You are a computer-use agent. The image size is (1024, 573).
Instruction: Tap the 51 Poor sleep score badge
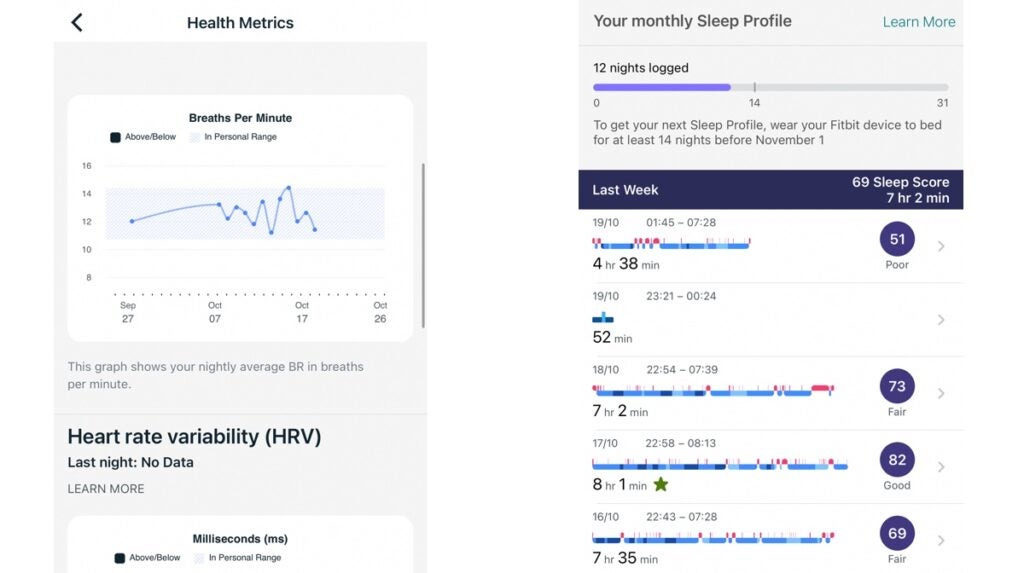coord(896,240)
